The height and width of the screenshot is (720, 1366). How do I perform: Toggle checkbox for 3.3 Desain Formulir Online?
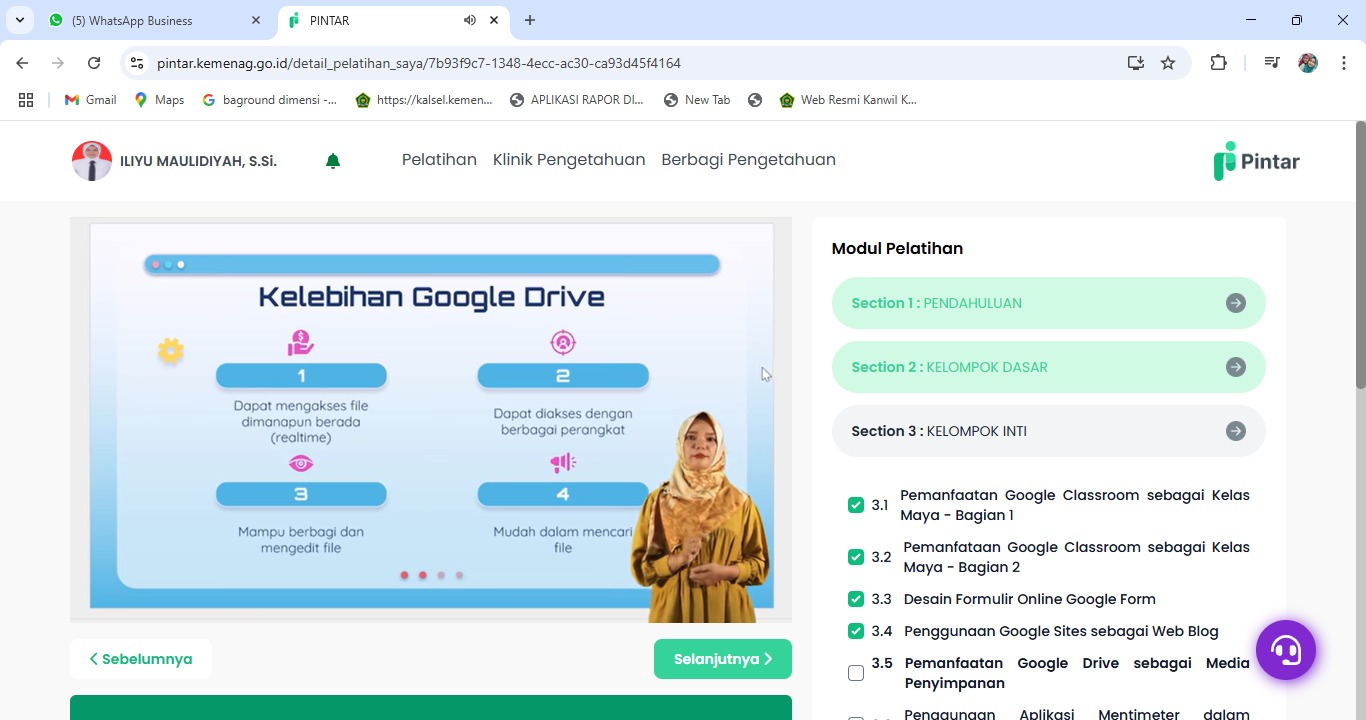tap(856, 599)
